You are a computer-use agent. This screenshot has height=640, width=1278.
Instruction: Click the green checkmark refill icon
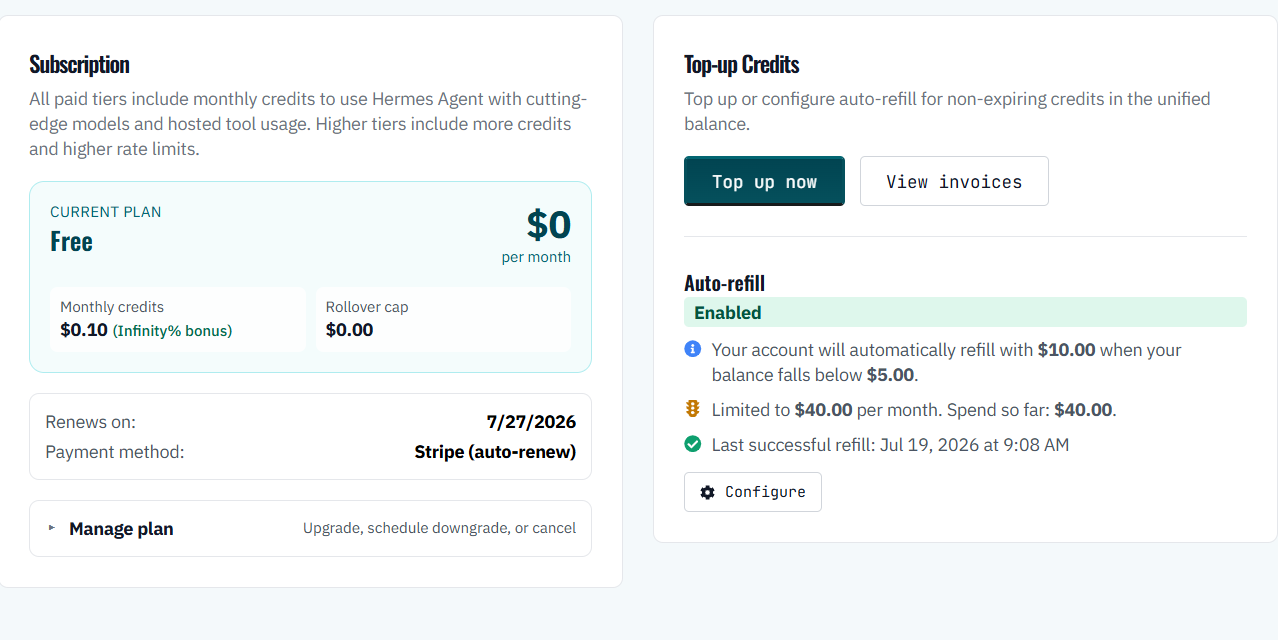pyautogui.click(x=693, y=443)
